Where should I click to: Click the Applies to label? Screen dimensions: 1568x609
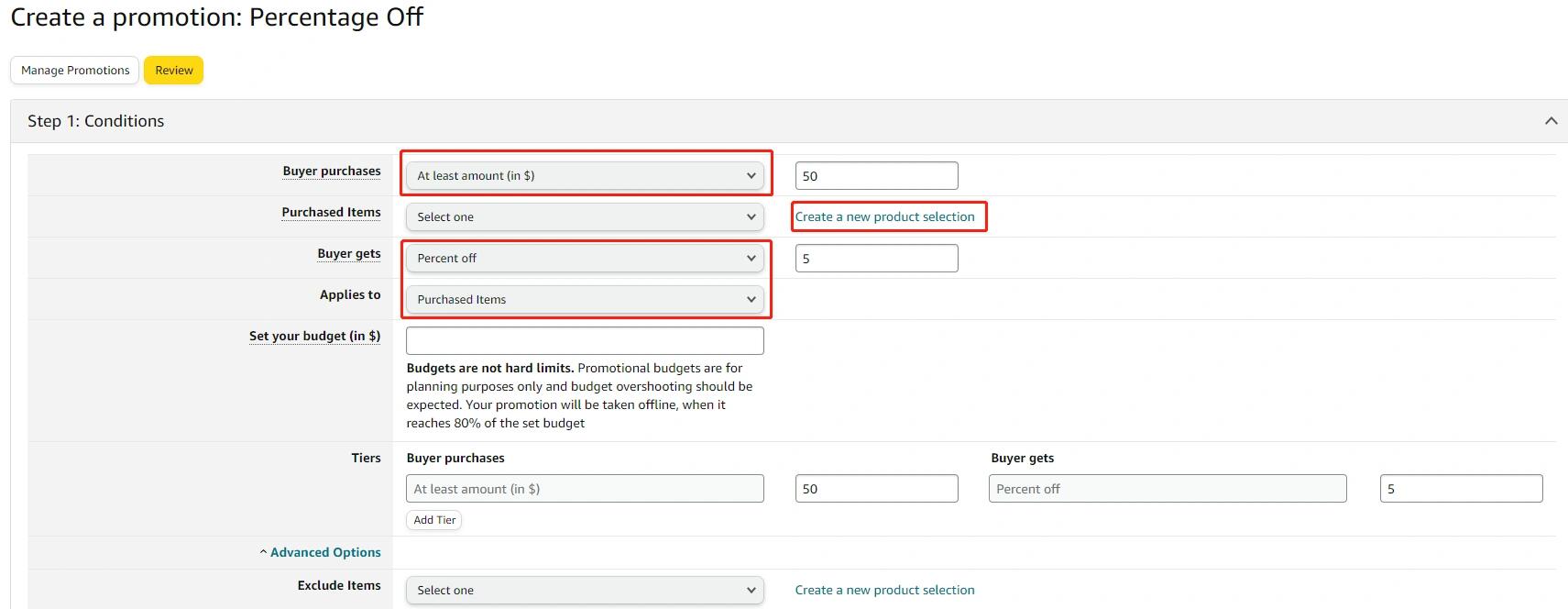pyautogui.click(x=350, y=294)
